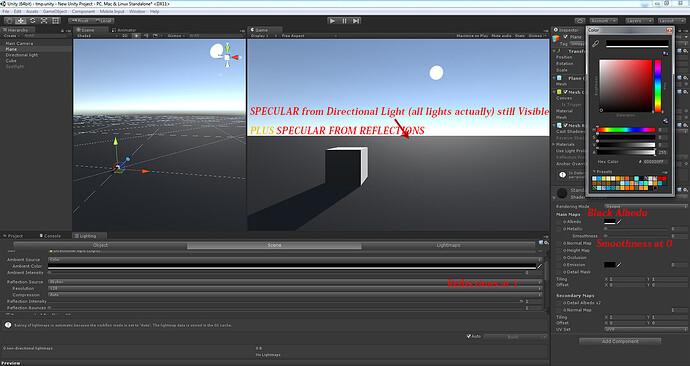
Task: Open the Rendering Mode dropdown
Action: click(x=645, y=206)
